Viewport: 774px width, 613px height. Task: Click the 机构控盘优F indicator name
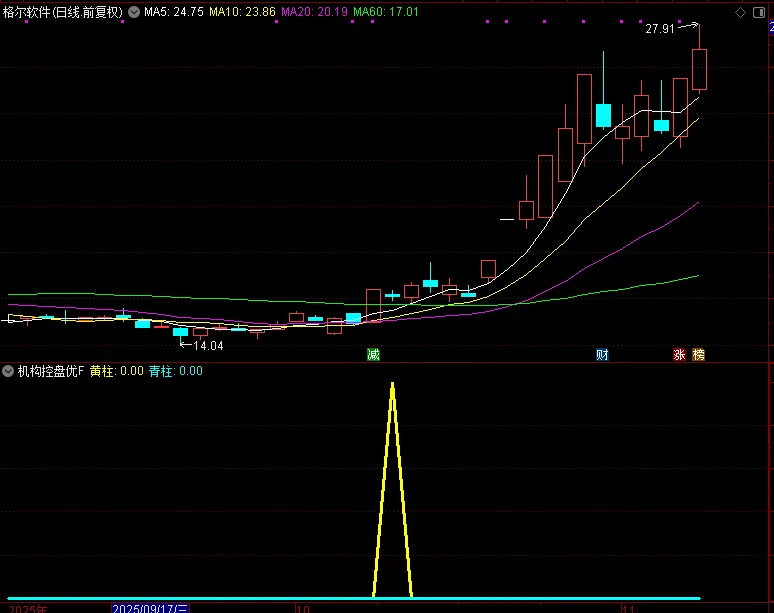[x=51, y=371]
